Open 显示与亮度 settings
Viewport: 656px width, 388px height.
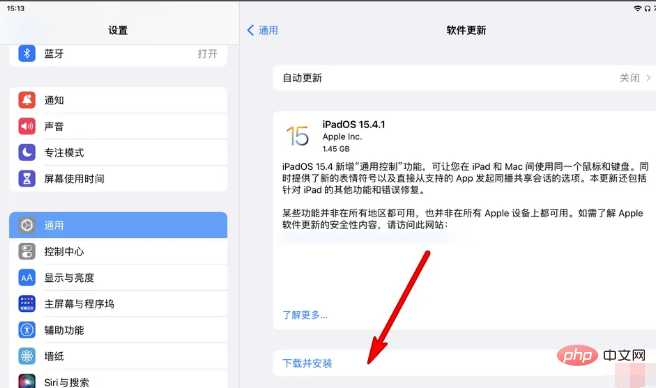(118, 278)
